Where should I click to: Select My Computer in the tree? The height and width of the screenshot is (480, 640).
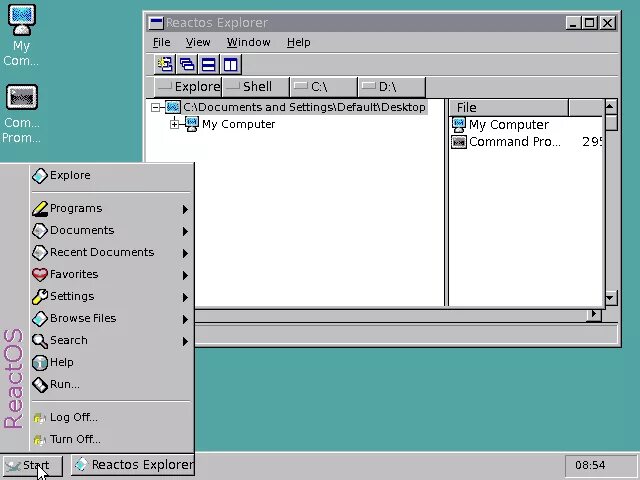238,124
